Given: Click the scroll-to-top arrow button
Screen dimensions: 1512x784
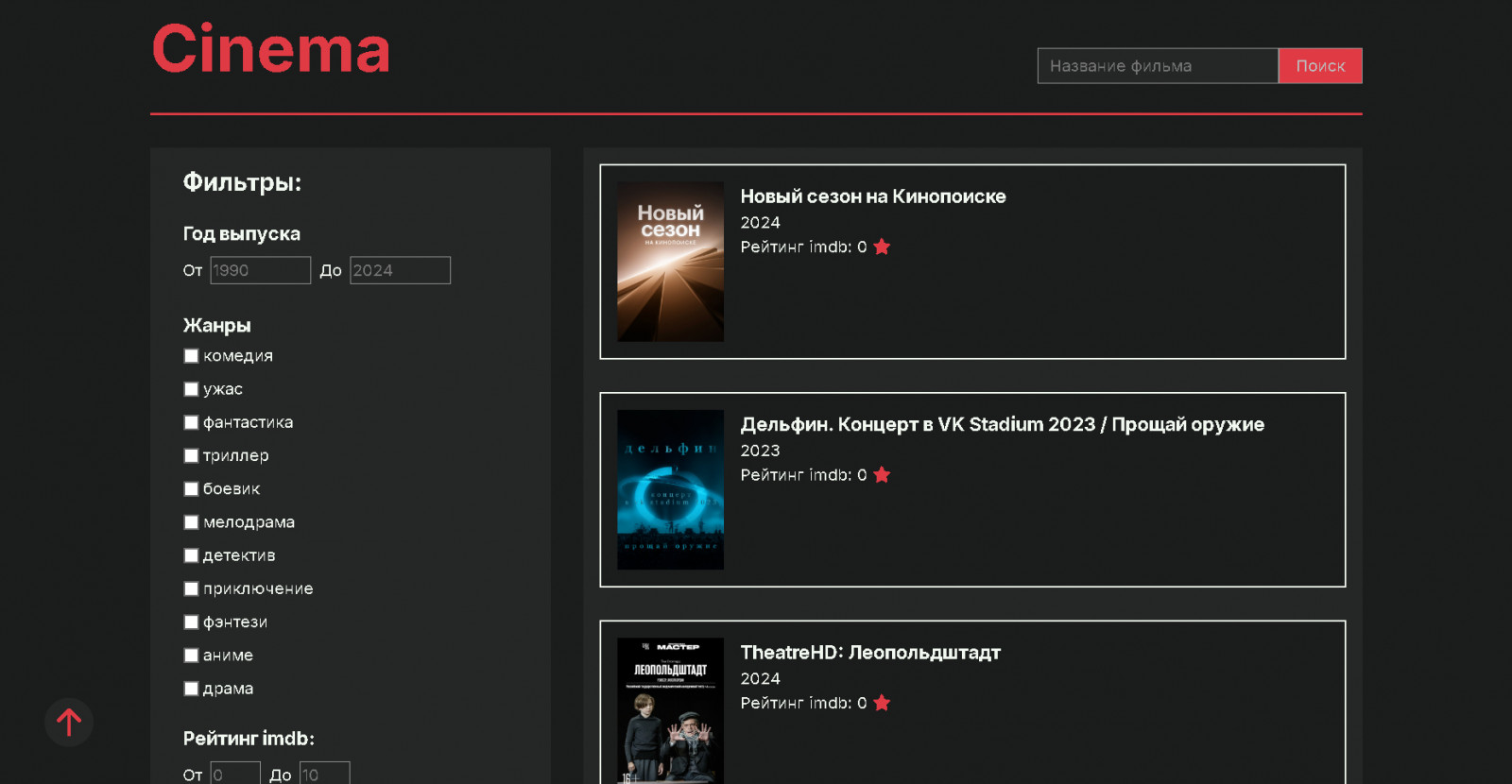Looking at the screenshot, I should tap(69, 723).
